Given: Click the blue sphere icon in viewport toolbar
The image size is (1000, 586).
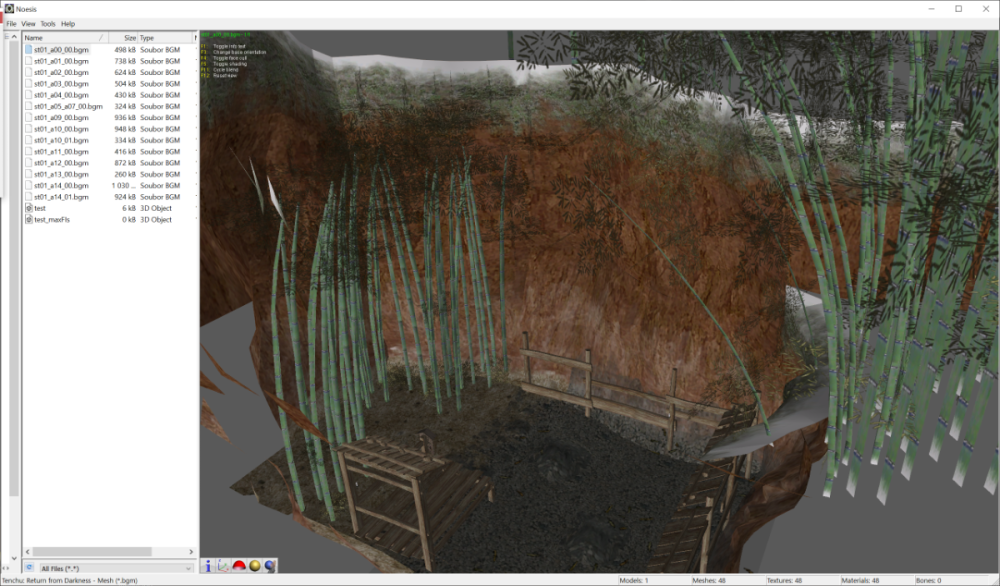Looking at the screenshot, I should [x=270, y=566].
